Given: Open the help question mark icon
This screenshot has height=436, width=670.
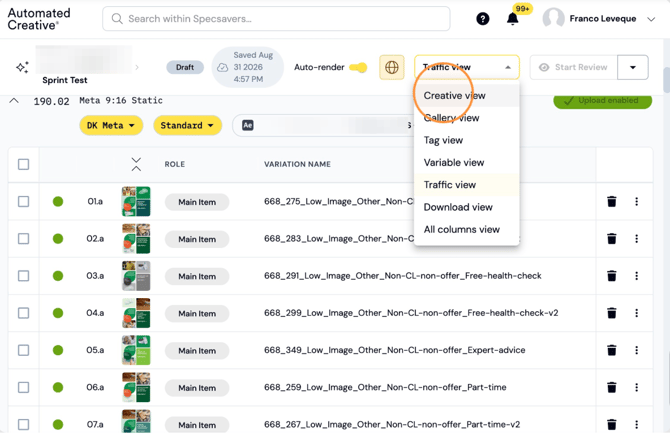Looking at the screenshot, I should [x=482, y=19].
